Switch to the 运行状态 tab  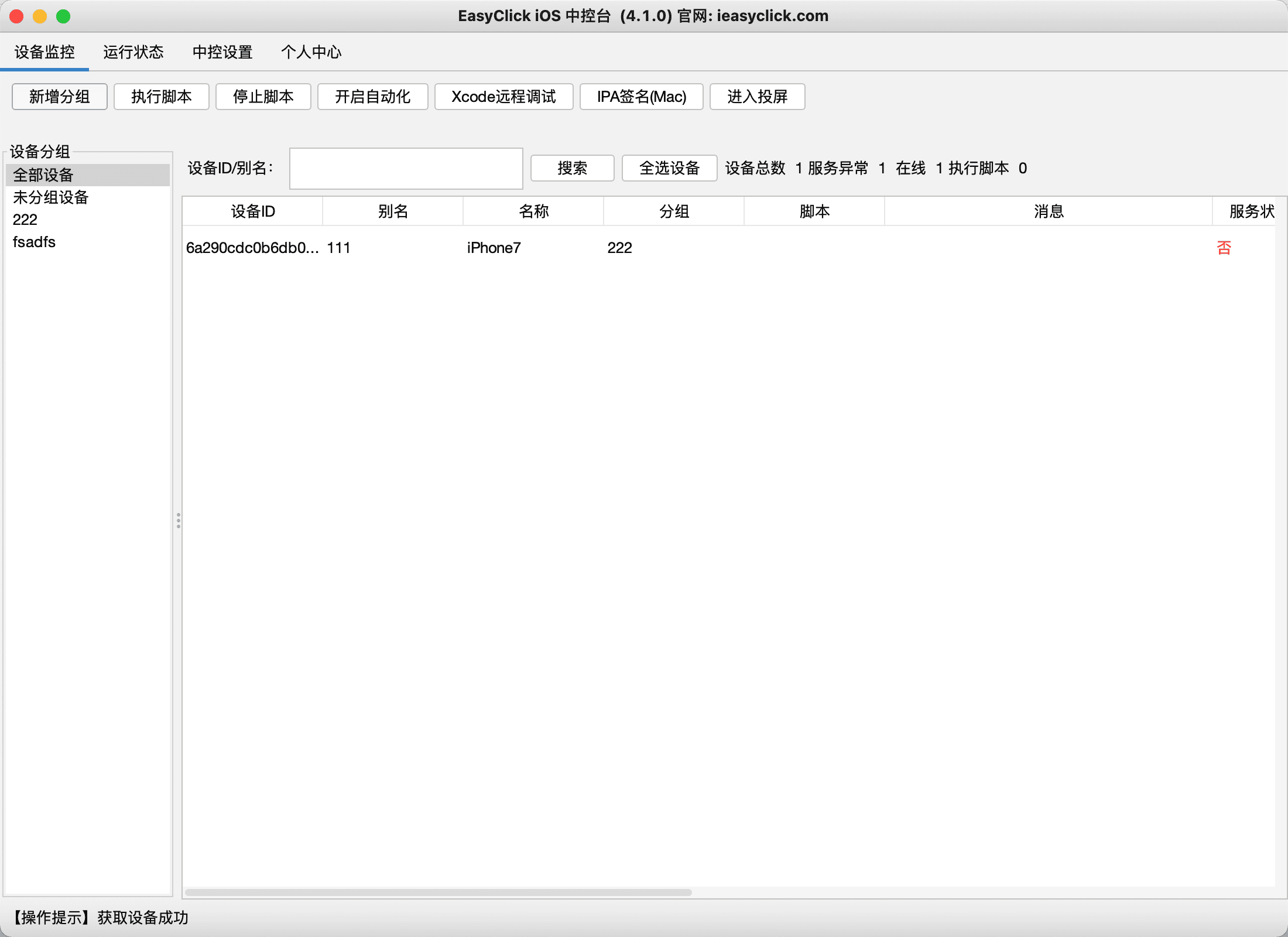(133, 52)
